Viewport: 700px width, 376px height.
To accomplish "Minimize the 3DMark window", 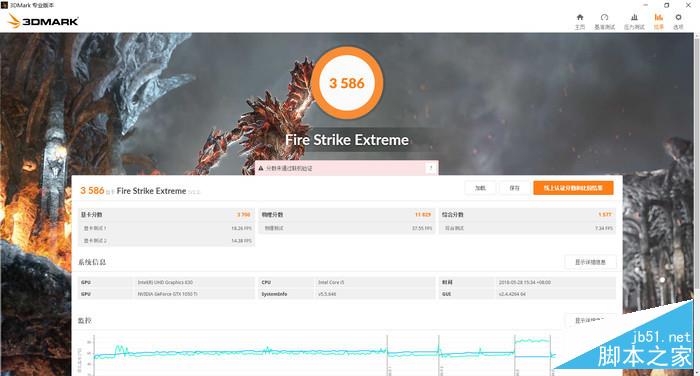I will click(x=646, y=5).
